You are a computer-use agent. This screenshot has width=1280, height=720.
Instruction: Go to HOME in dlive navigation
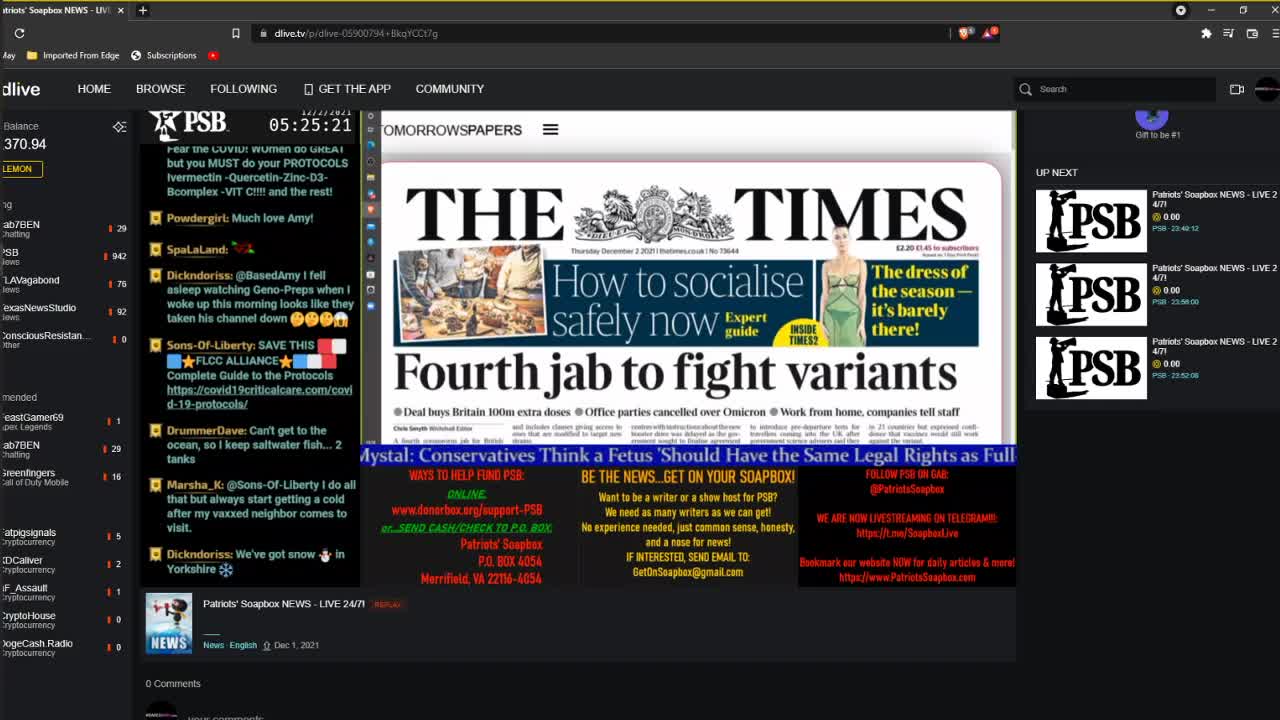[94, 89]
